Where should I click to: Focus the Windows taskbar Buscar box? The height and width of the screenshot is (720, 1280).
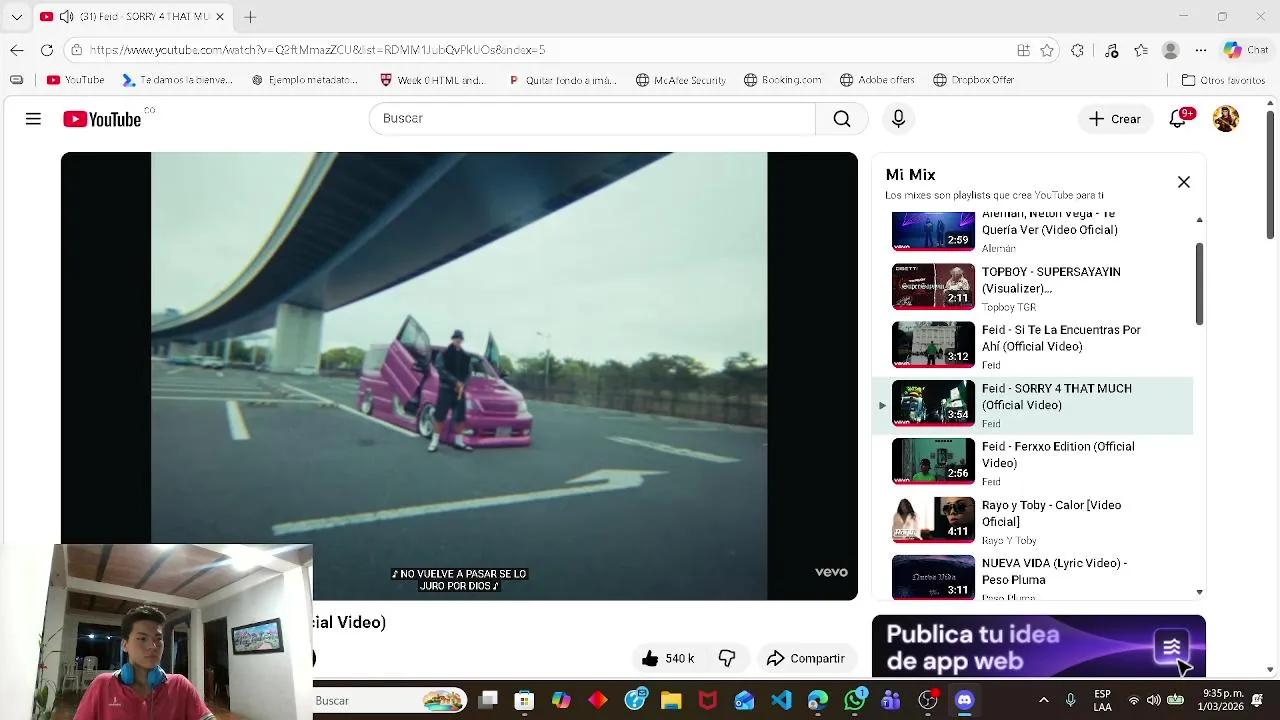(x=390, y=700)
